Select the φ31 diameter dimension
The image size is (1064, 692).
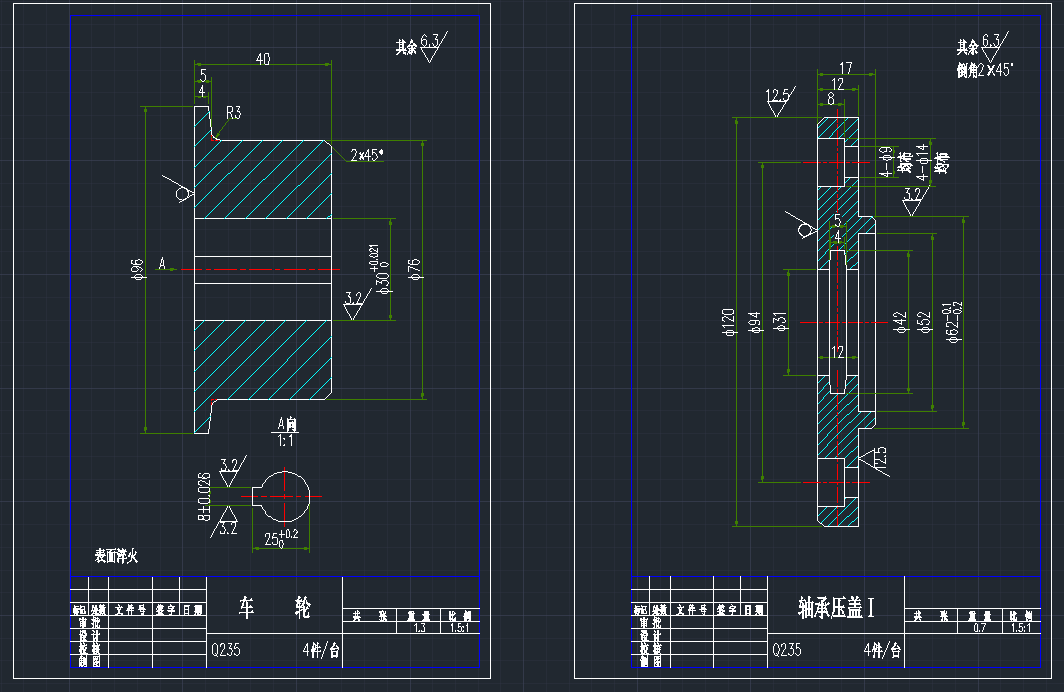point(780,322)
